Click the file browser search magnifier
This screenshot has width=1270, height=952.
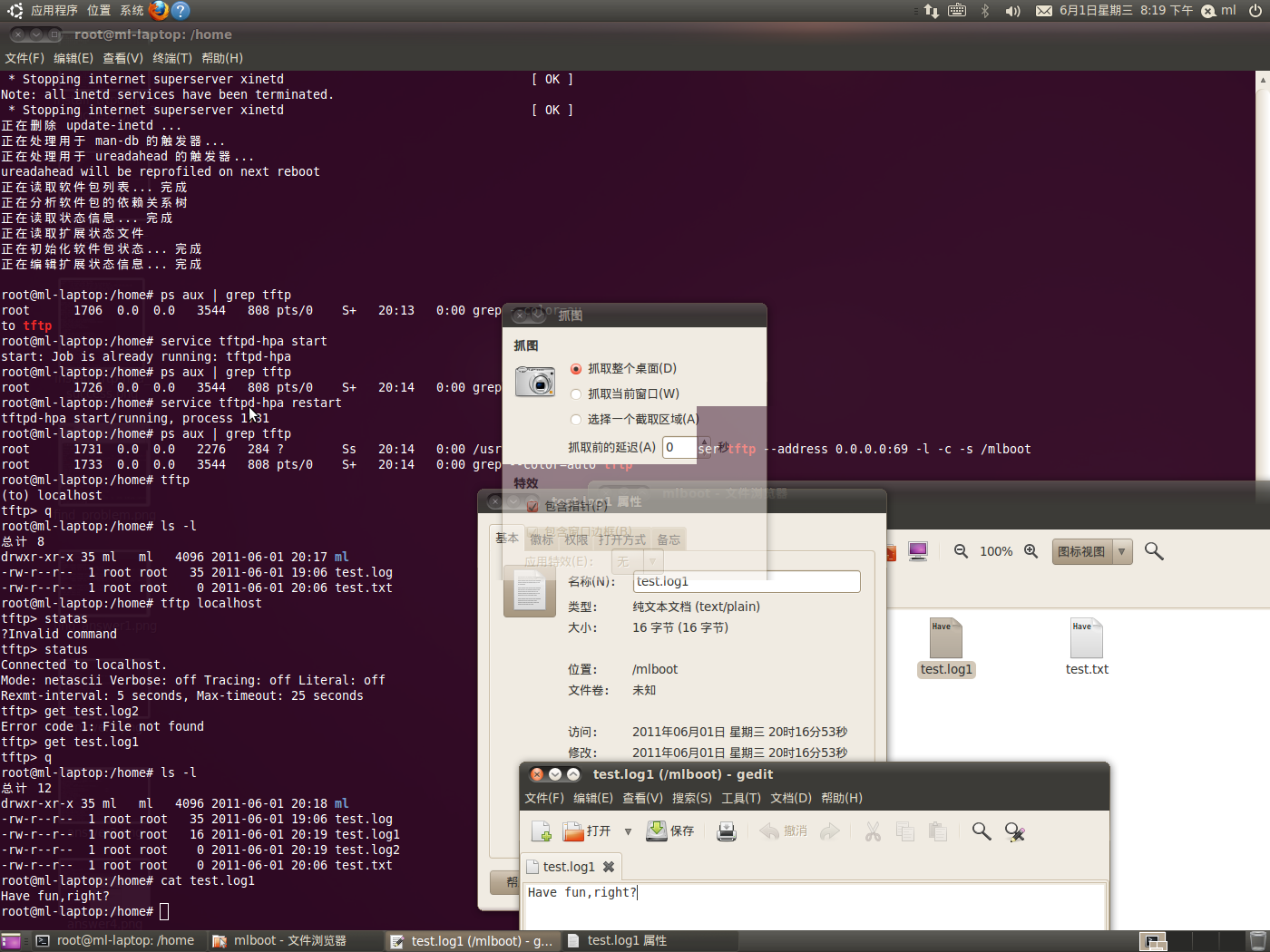1154,551
